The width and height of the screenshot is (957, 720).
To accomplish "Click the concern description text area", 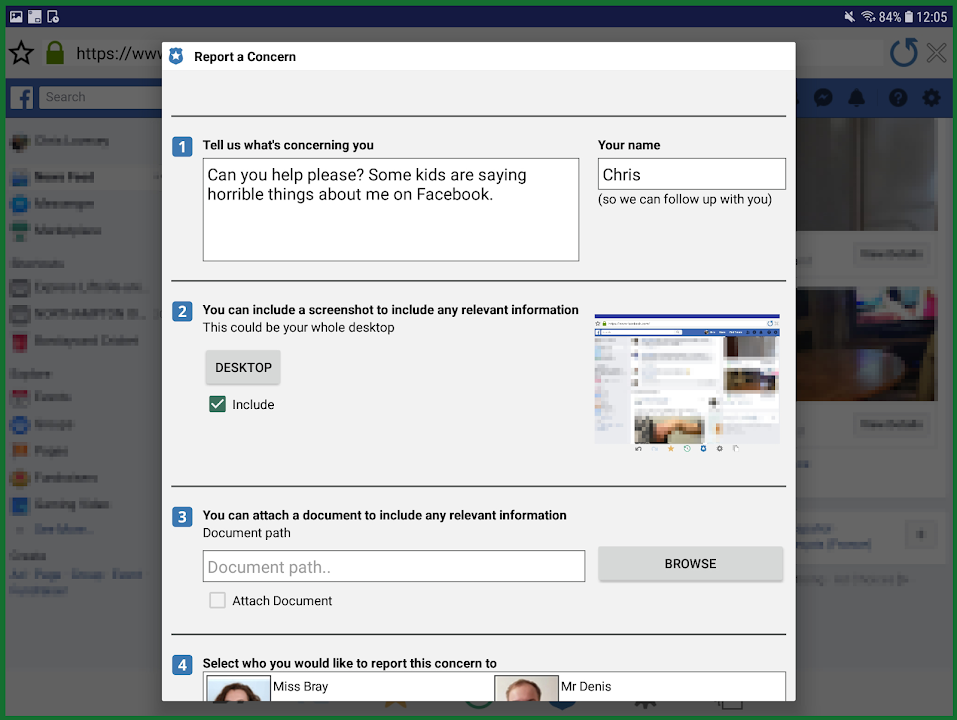I will [x=390, y=209].
